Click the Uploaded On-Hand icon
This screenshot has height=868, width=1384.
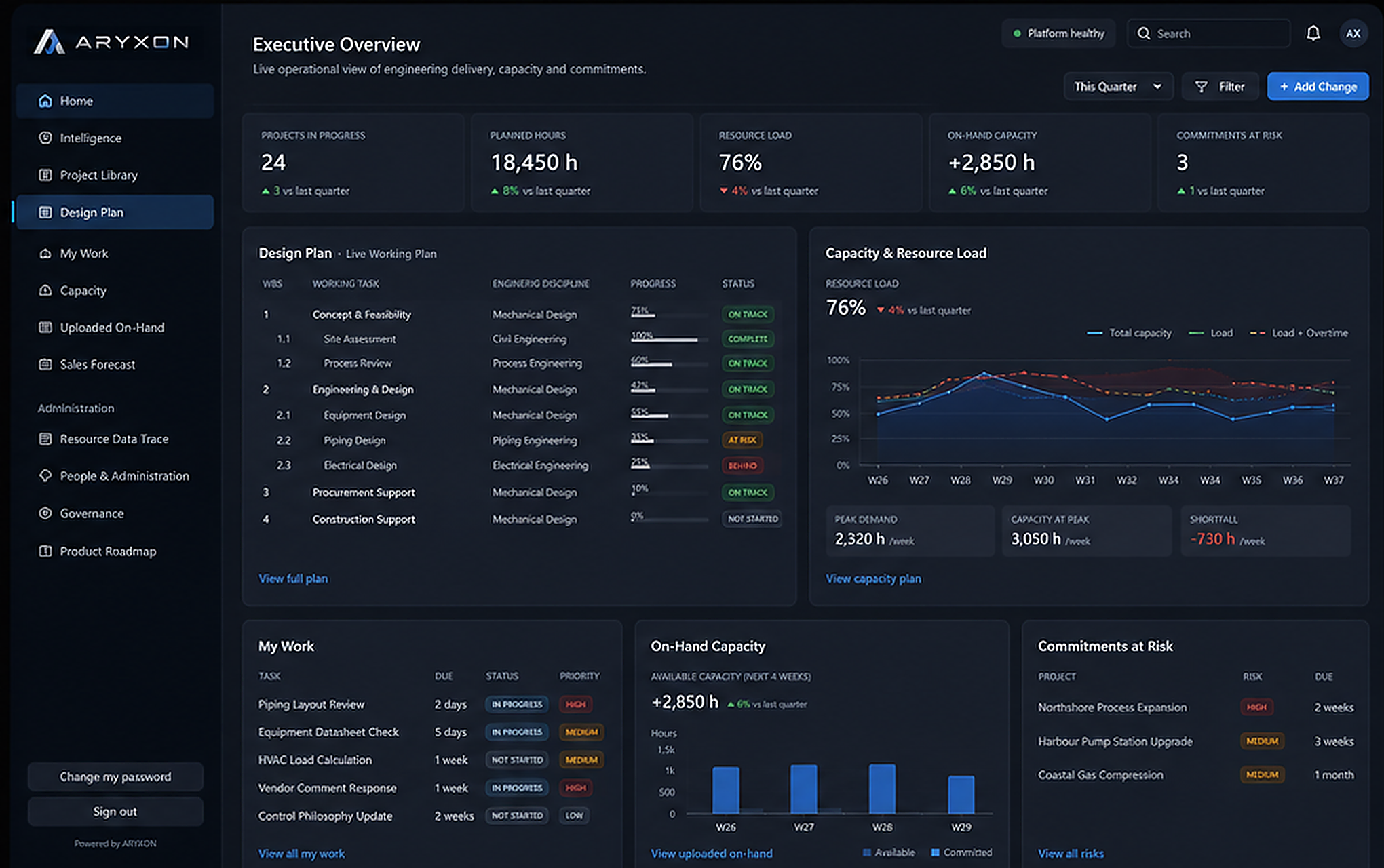[45, 328]
